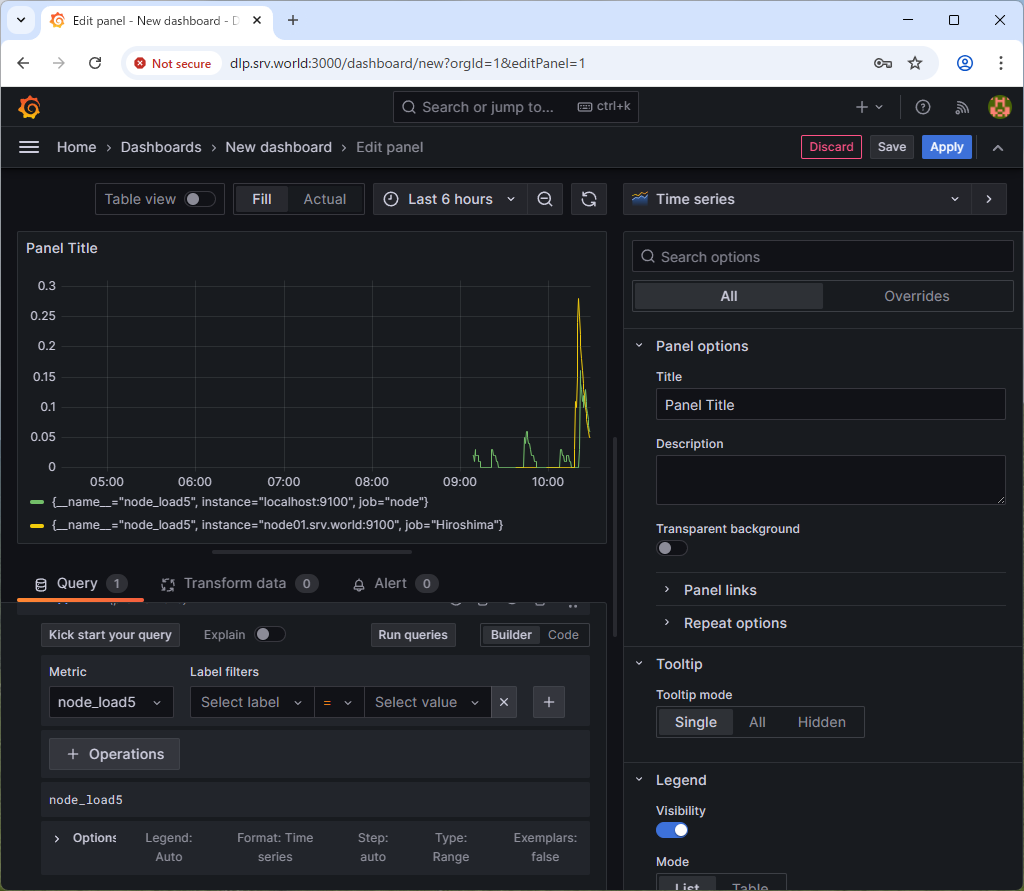Expand the Repeat options section
Image resolution: width=1024 pixels, height=891 pixels.
pos(667,623)
